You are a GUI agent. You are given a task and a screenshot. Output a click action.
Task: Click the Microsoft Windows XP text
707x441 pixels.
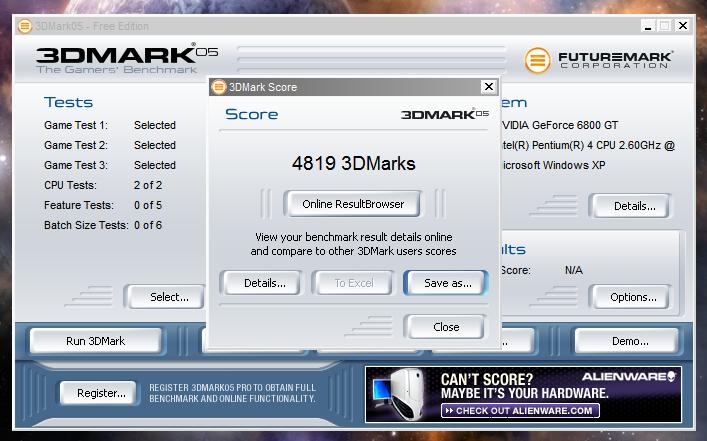553,165
